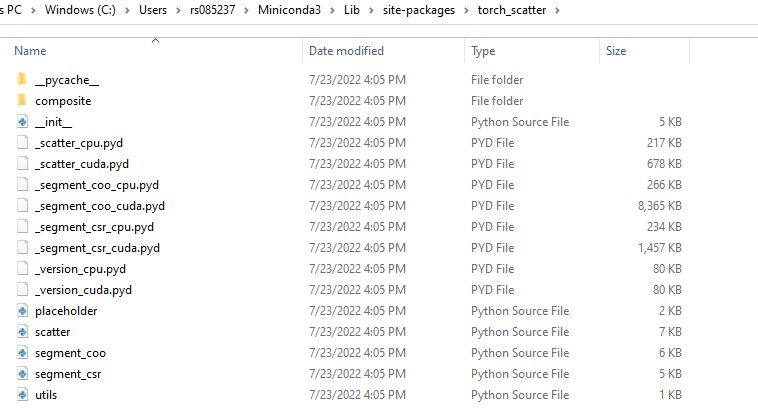Click the scatter Python file icon
The width and height of the screenshot is (758, 415).
point(23,332)
